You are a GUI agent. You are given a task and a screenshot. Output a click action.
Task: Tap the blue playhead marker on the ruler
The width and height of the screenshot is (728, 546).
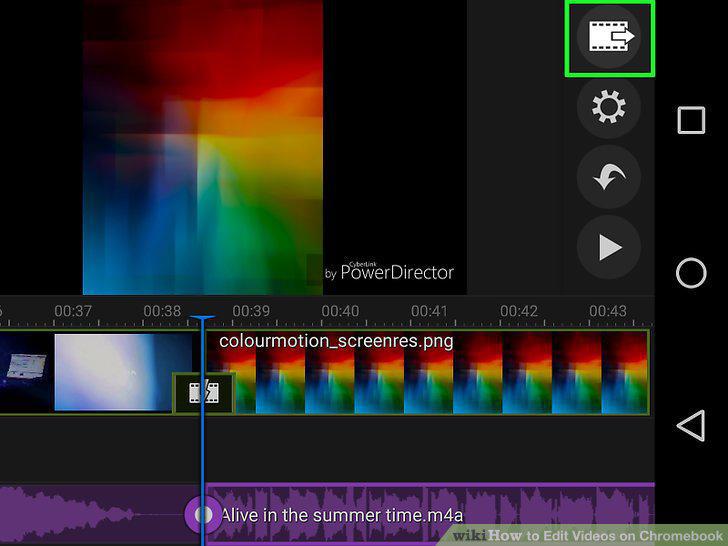click(202, 318)
